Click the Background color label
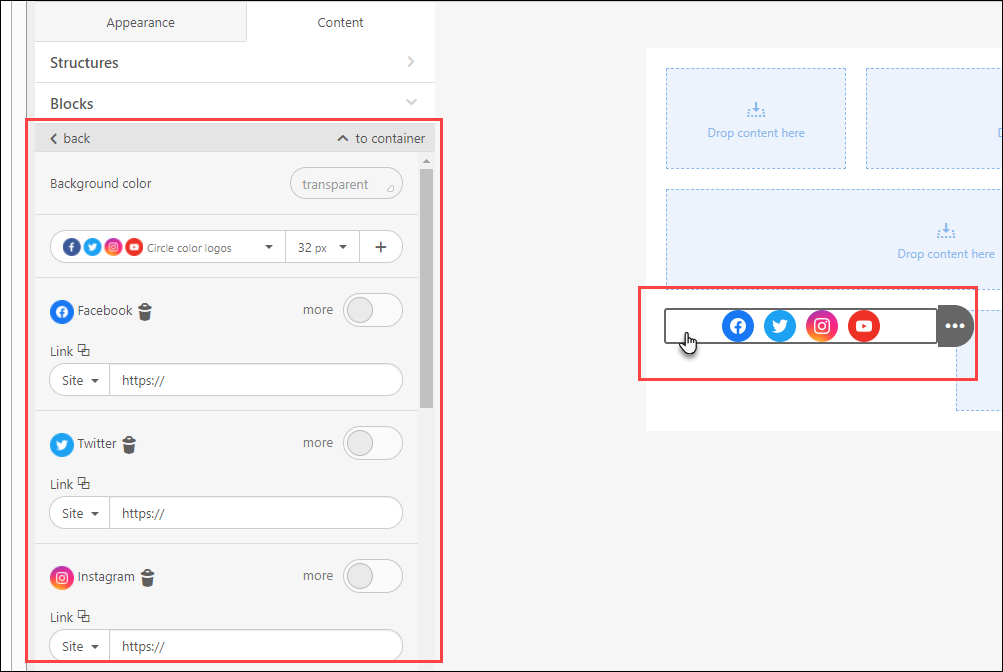This screenshot has width=1003, height=672. pos(101,184)
